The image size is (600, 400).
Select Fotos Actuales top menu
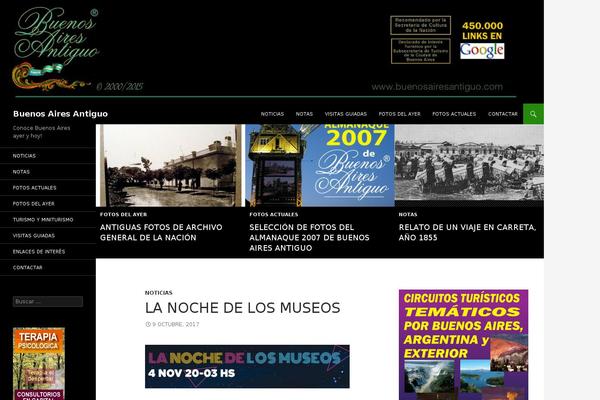[x=454, y=114]
